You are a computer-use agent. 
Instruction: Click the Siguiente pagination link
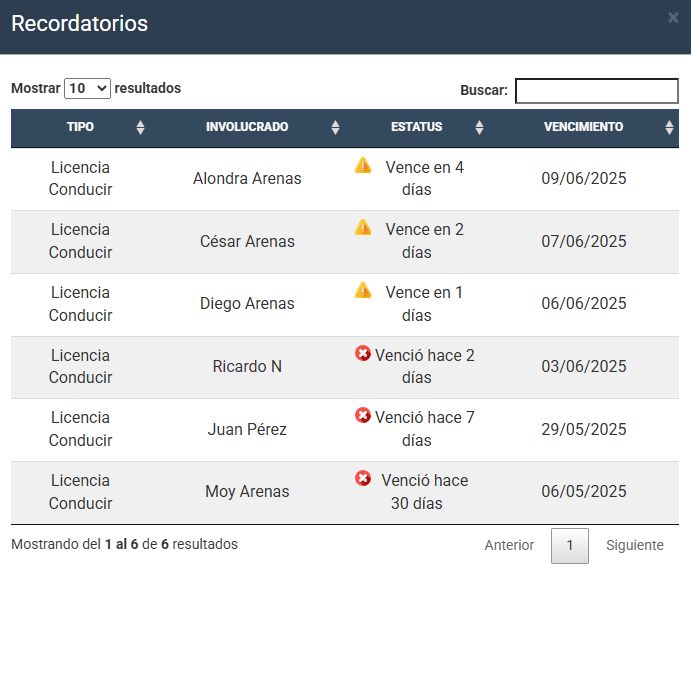click(634, 546)
